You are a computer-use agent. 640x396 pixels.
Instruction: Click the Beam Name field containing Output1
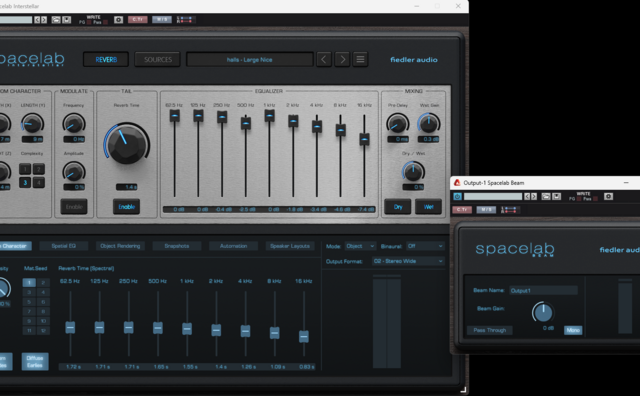coord(543,291)
